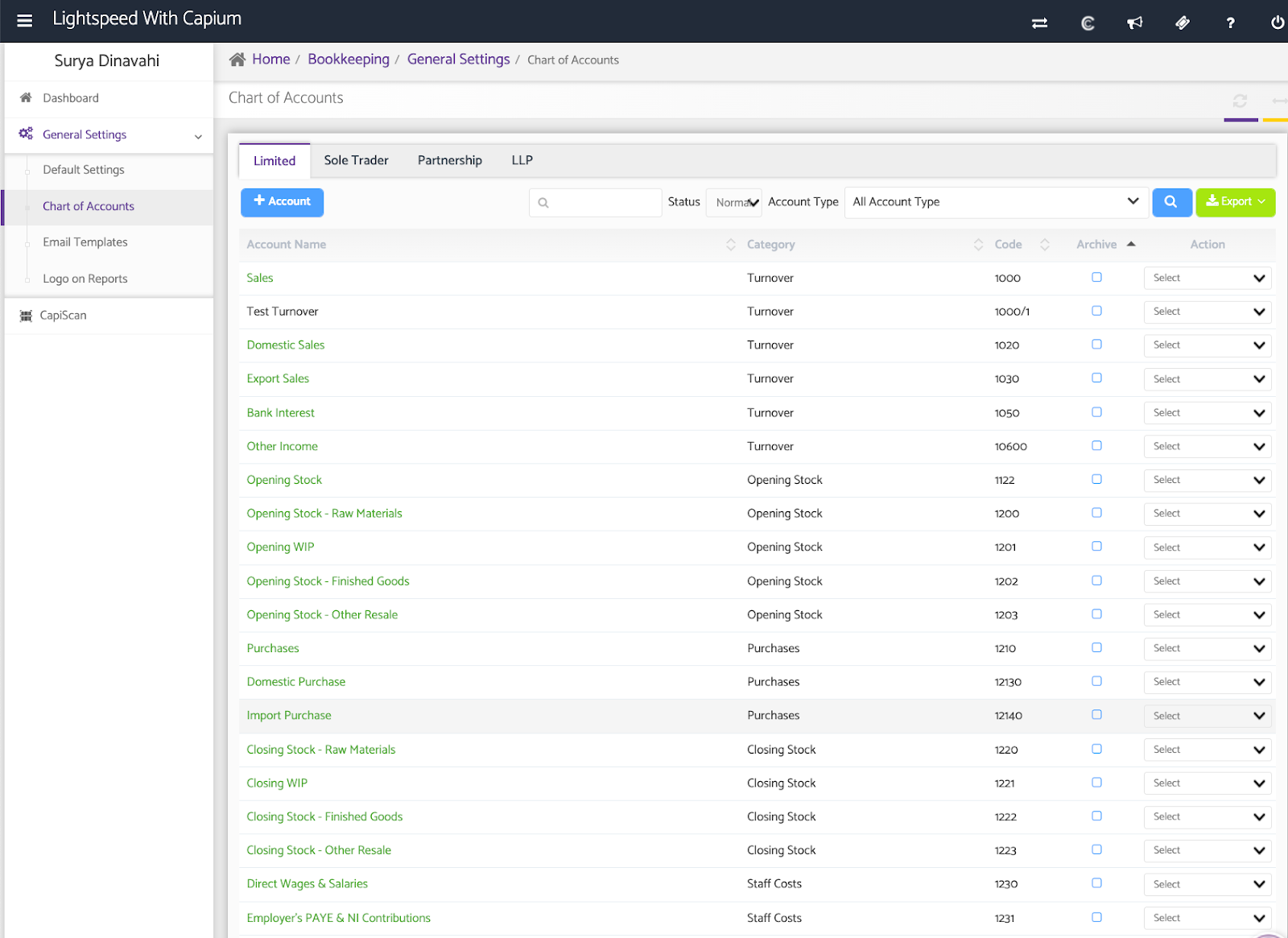Click the Capium C logo icon

pyautogui.click(x=1088, y=23)
